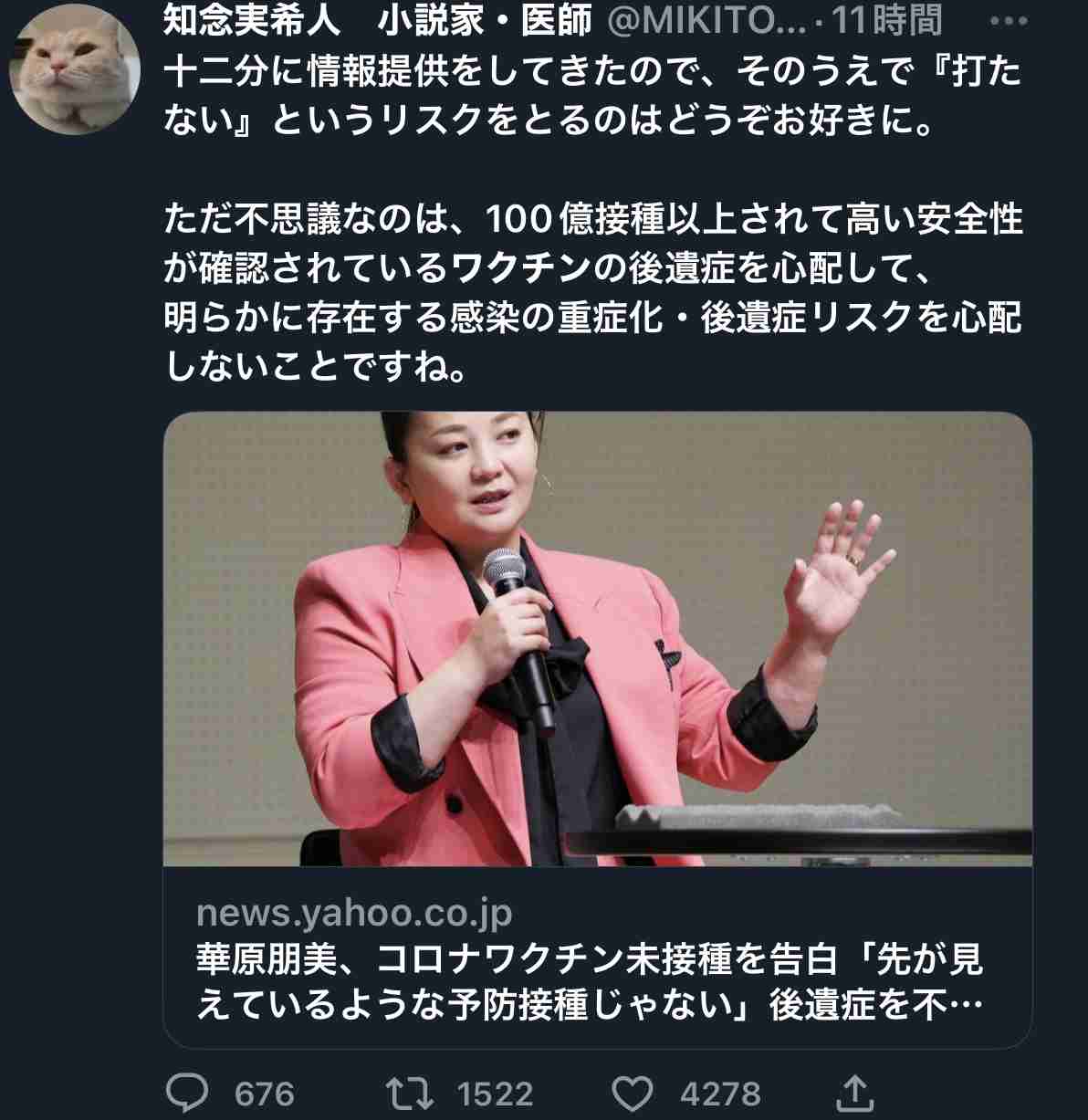Select the opening sentence 十二分に情報提供
The height and width of the screenshot is (1120, 1088).
point(593,95)
